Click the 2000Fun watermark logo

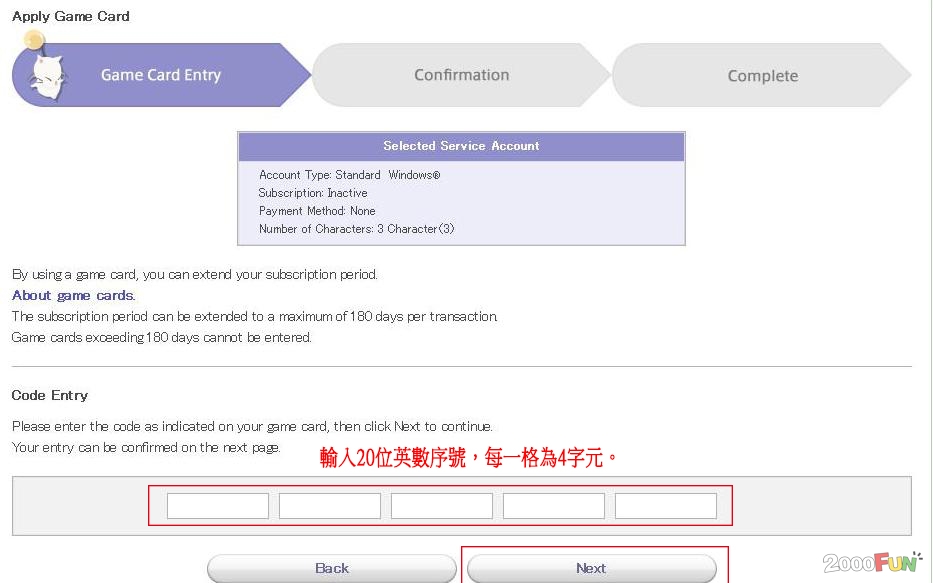coord(872,562)
